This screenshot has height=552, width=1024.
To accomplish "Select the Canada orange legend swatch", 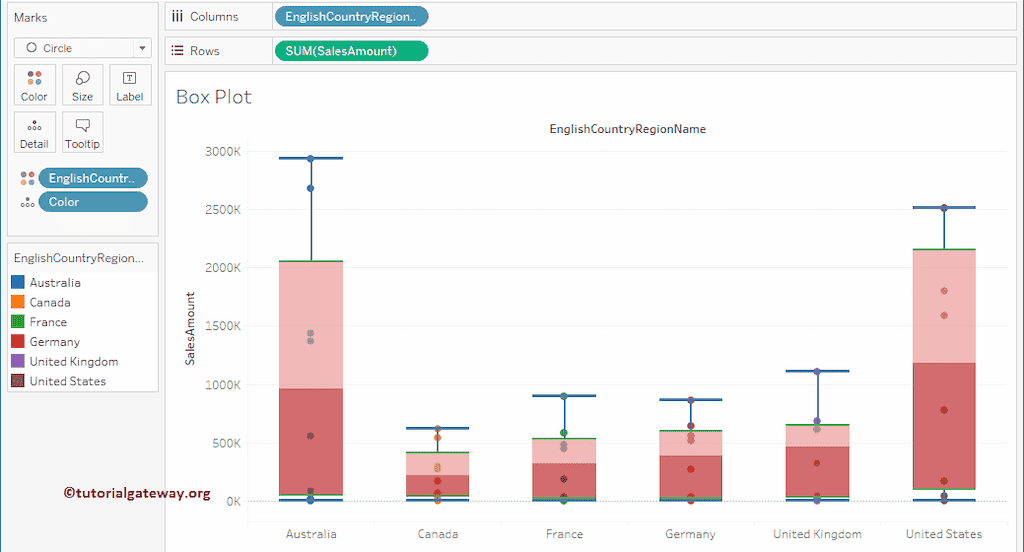I will 17,302.
